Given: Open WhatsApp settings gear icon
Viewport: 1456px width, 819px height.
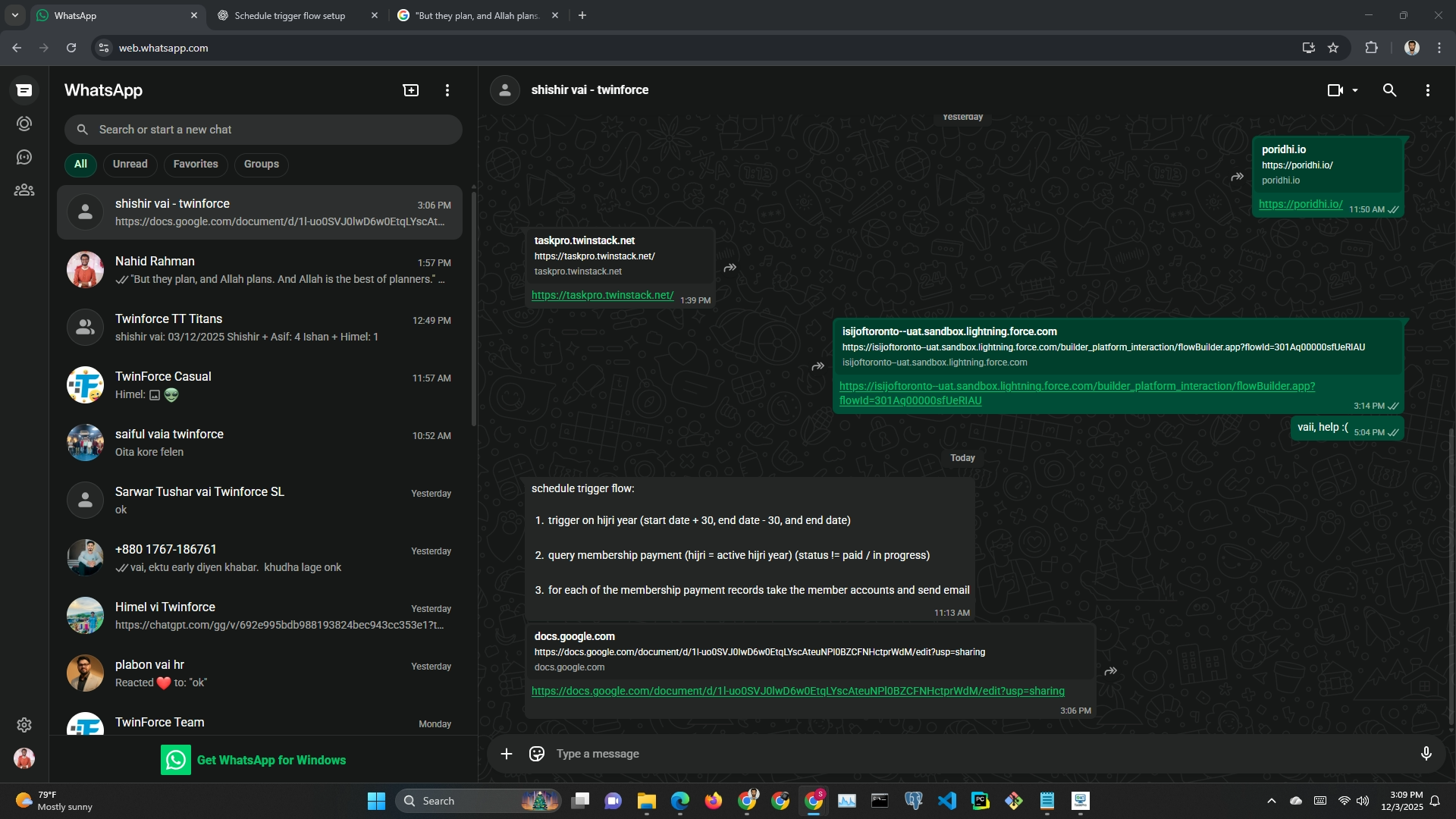Looking at the screenshot, I should (x=24, y=725).
